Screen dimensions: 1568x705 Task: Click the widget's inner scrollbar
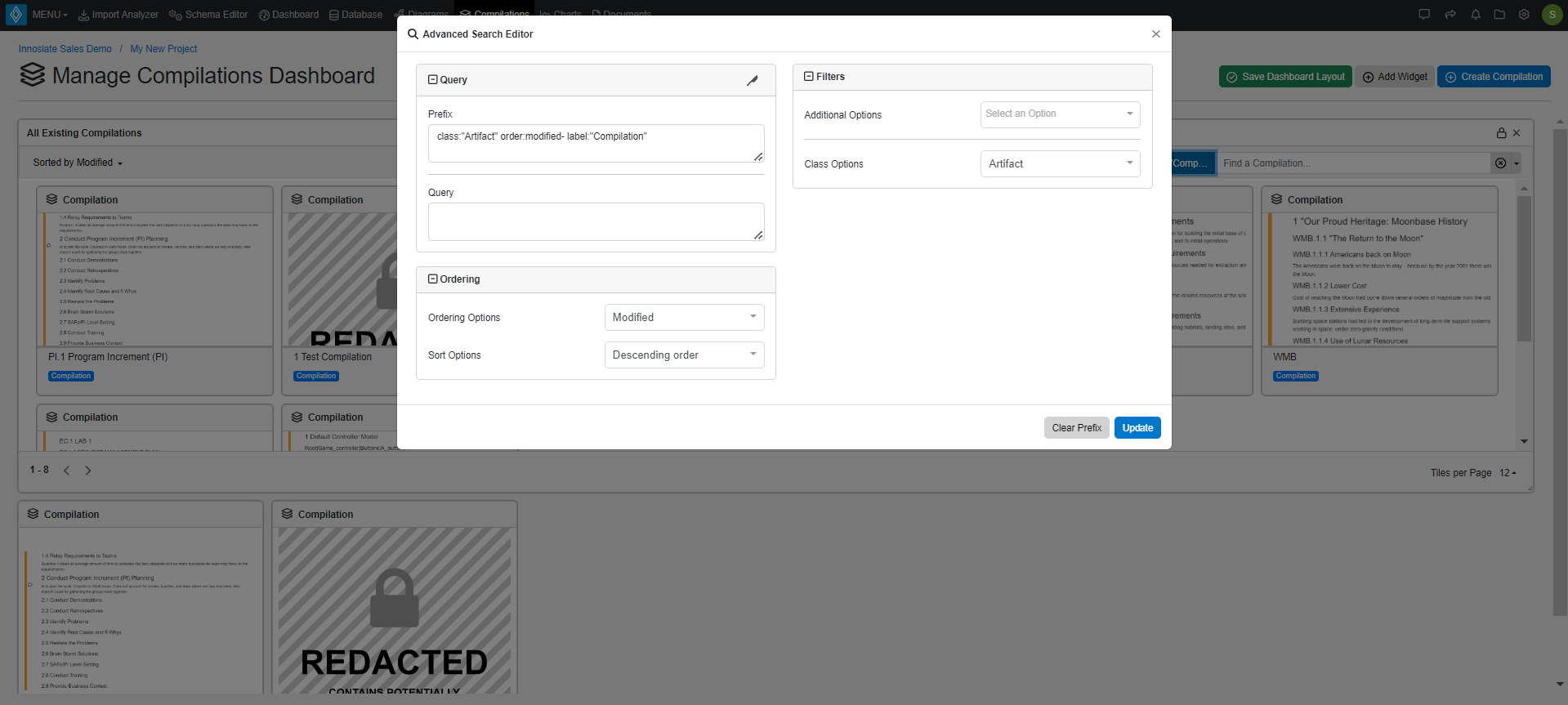1524,270
